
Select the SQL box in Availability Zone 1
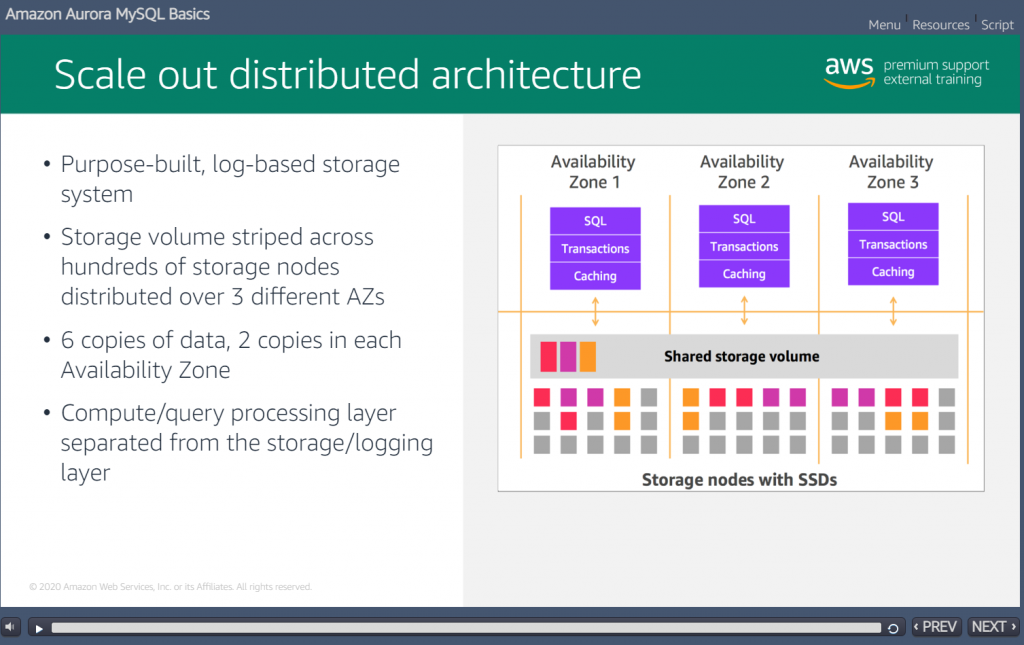coord(595,221)
